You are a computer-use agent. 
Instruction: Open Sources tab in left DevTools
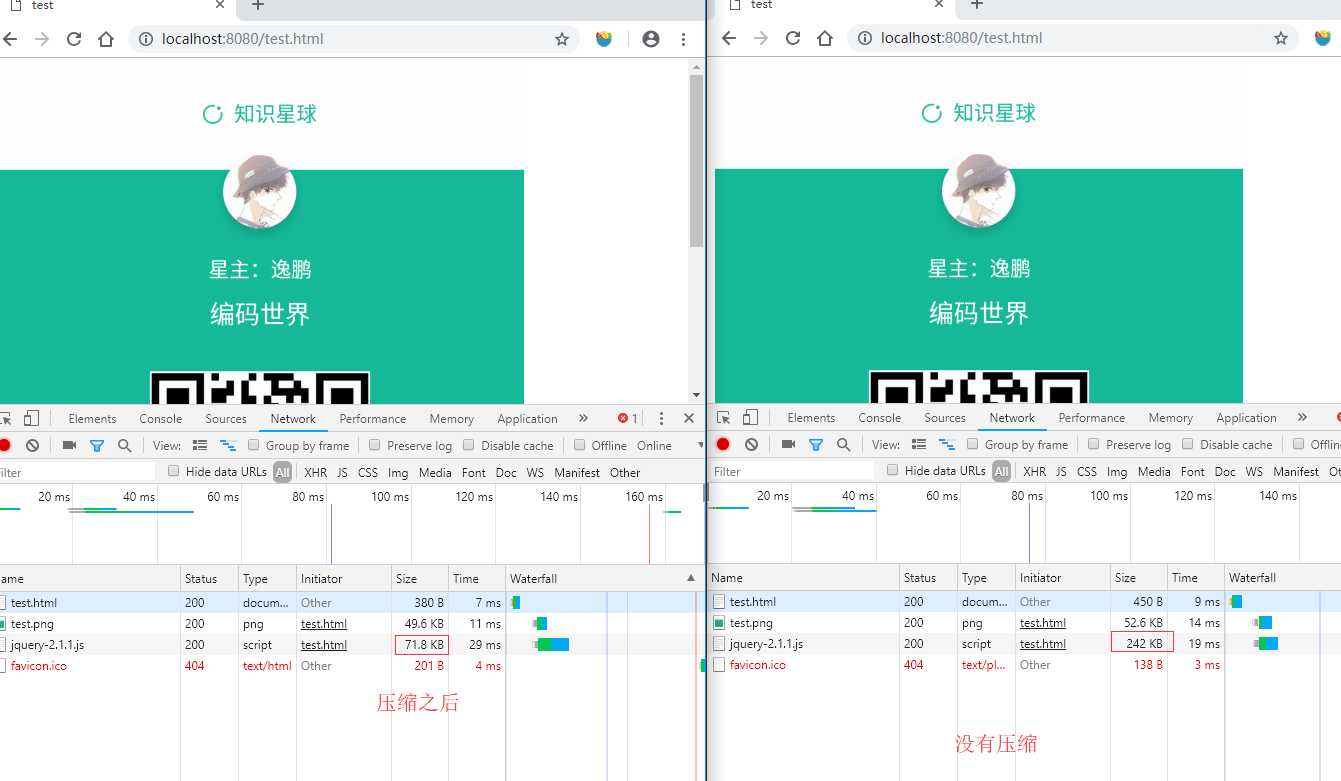pyautogui.click(x=226, y=419)
